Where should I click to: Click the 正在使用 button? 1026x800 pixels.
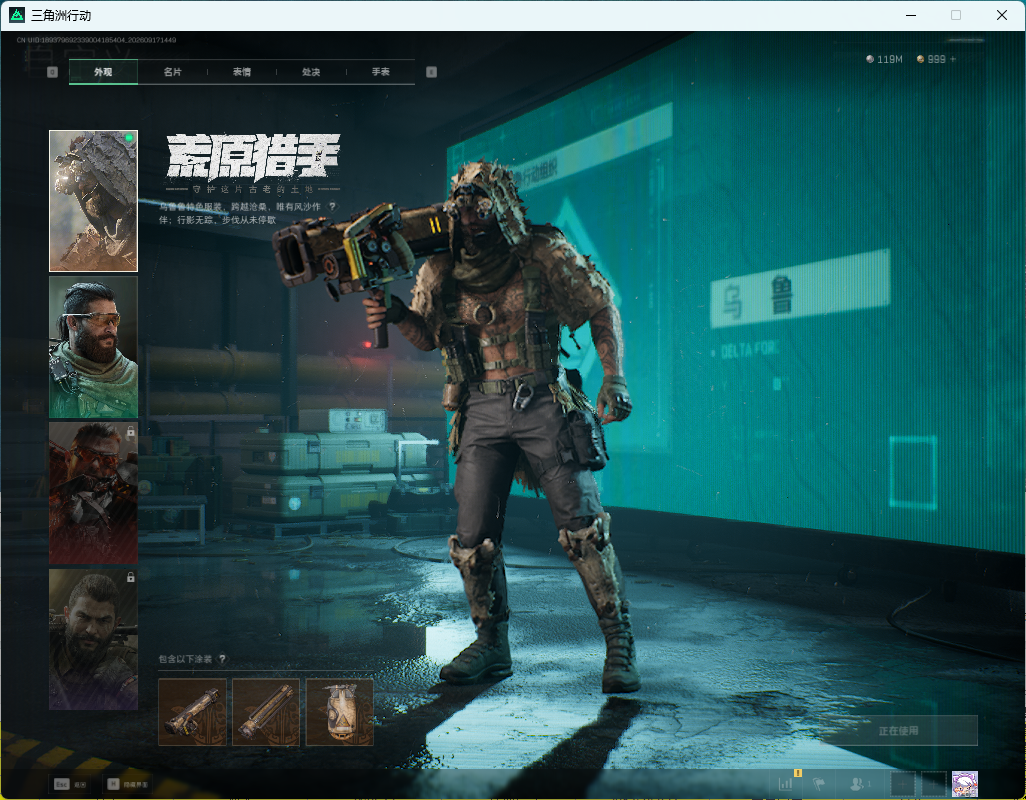(x=898, y=731)
